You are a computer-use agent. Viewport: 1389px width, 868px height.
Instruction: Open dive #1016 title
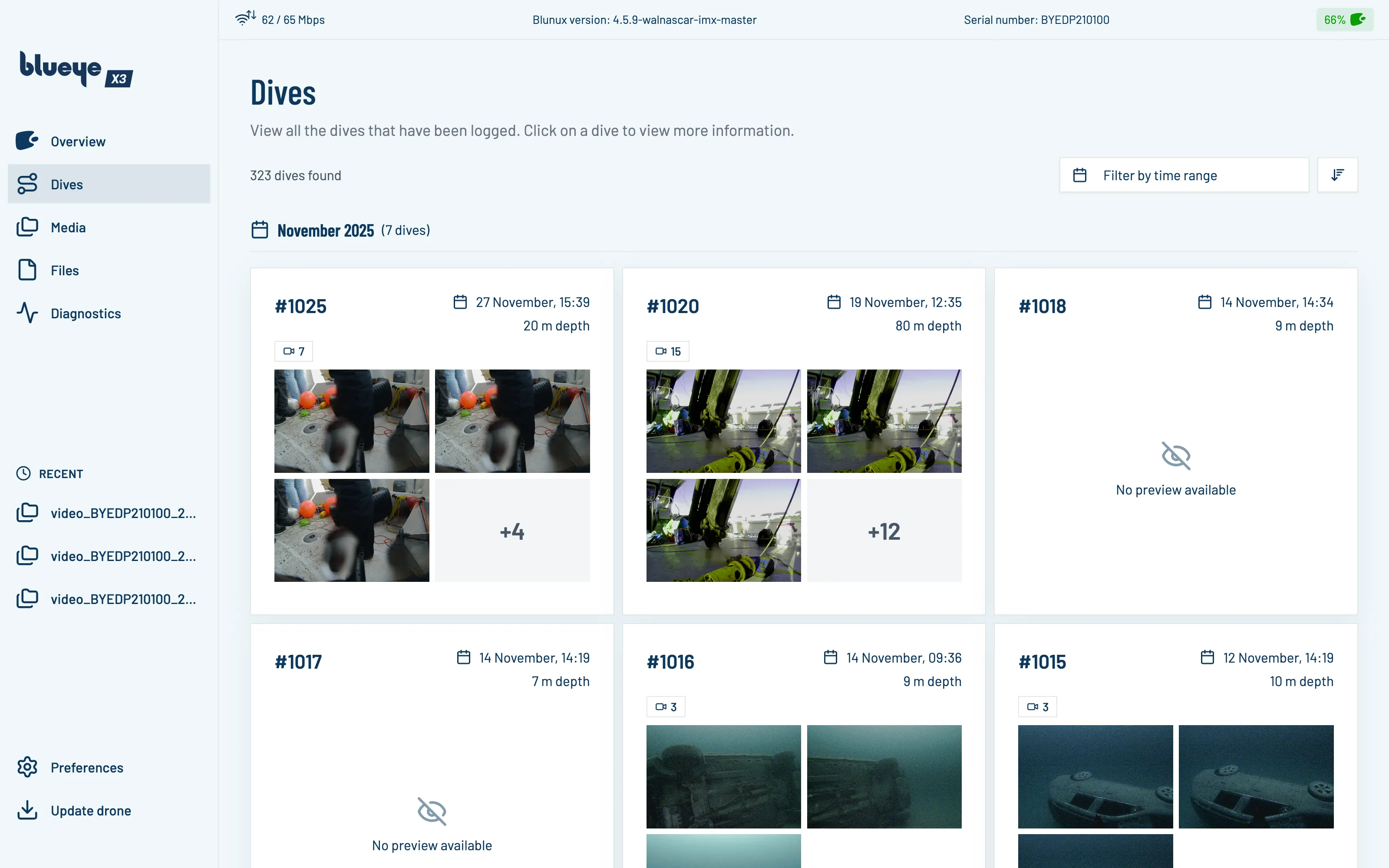tap(670, 662)
